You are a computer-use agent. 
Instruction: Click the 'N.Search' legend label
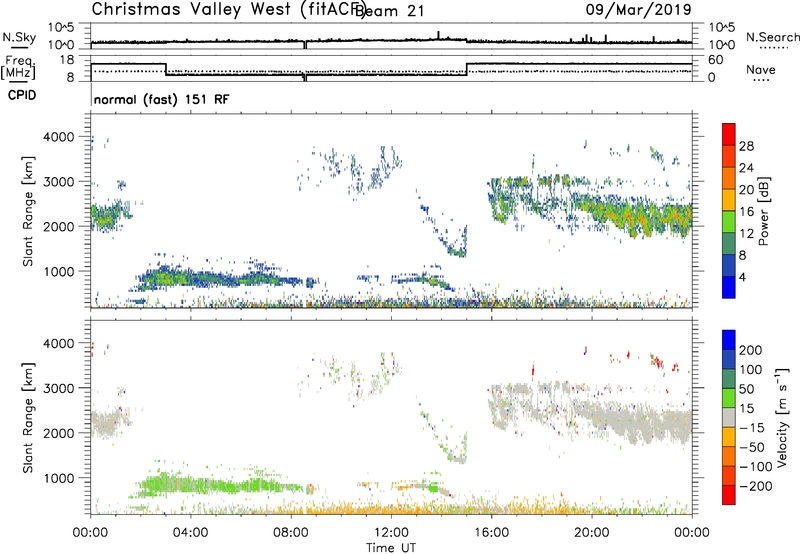click(772, 37)
